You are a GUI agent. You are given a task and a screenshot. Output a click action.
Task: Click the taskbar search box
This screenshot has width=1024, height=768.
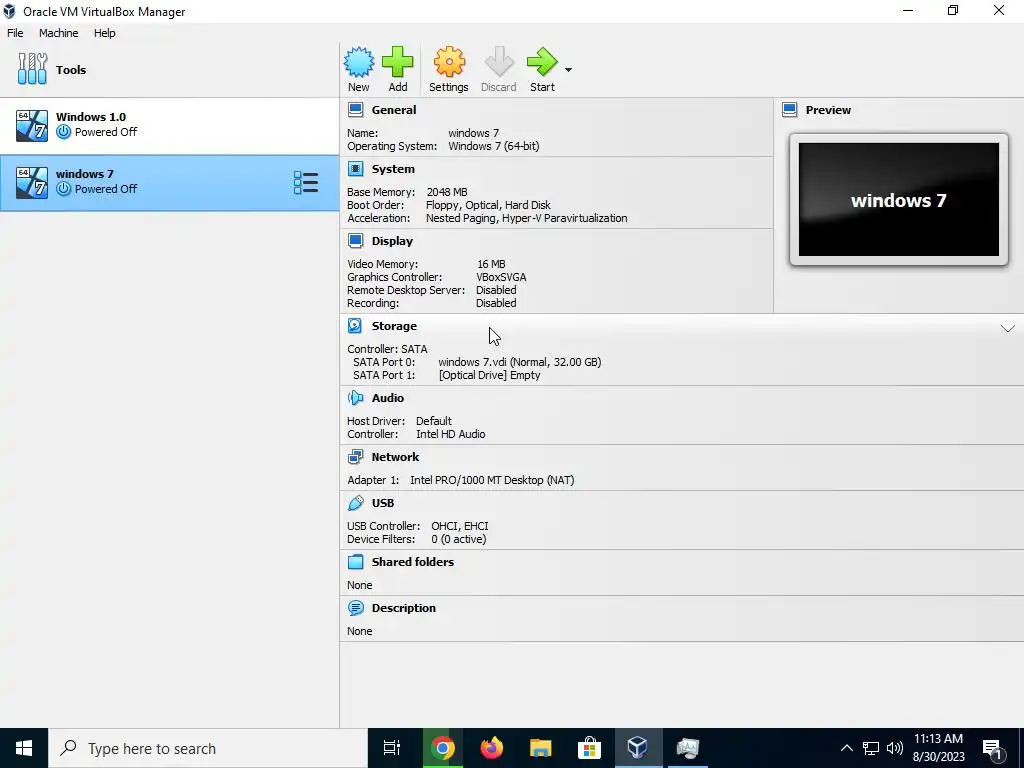208,748
